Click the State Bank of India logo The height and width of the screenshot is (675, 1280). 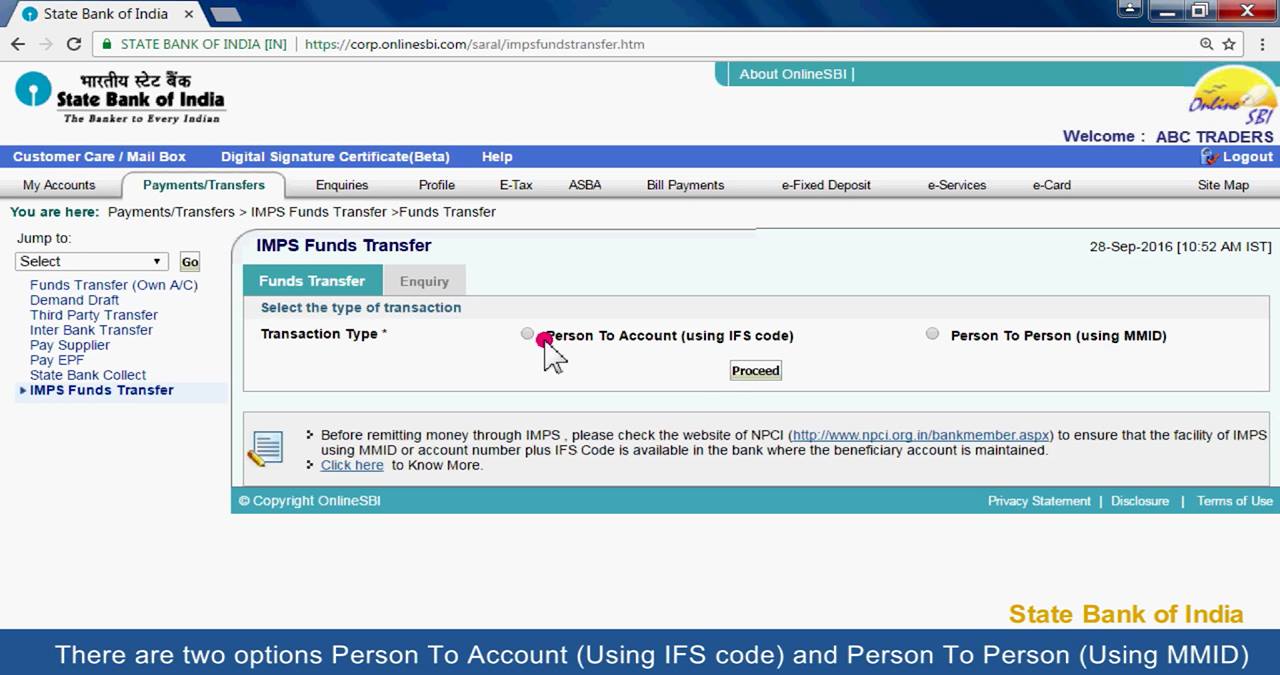[120, 97]
